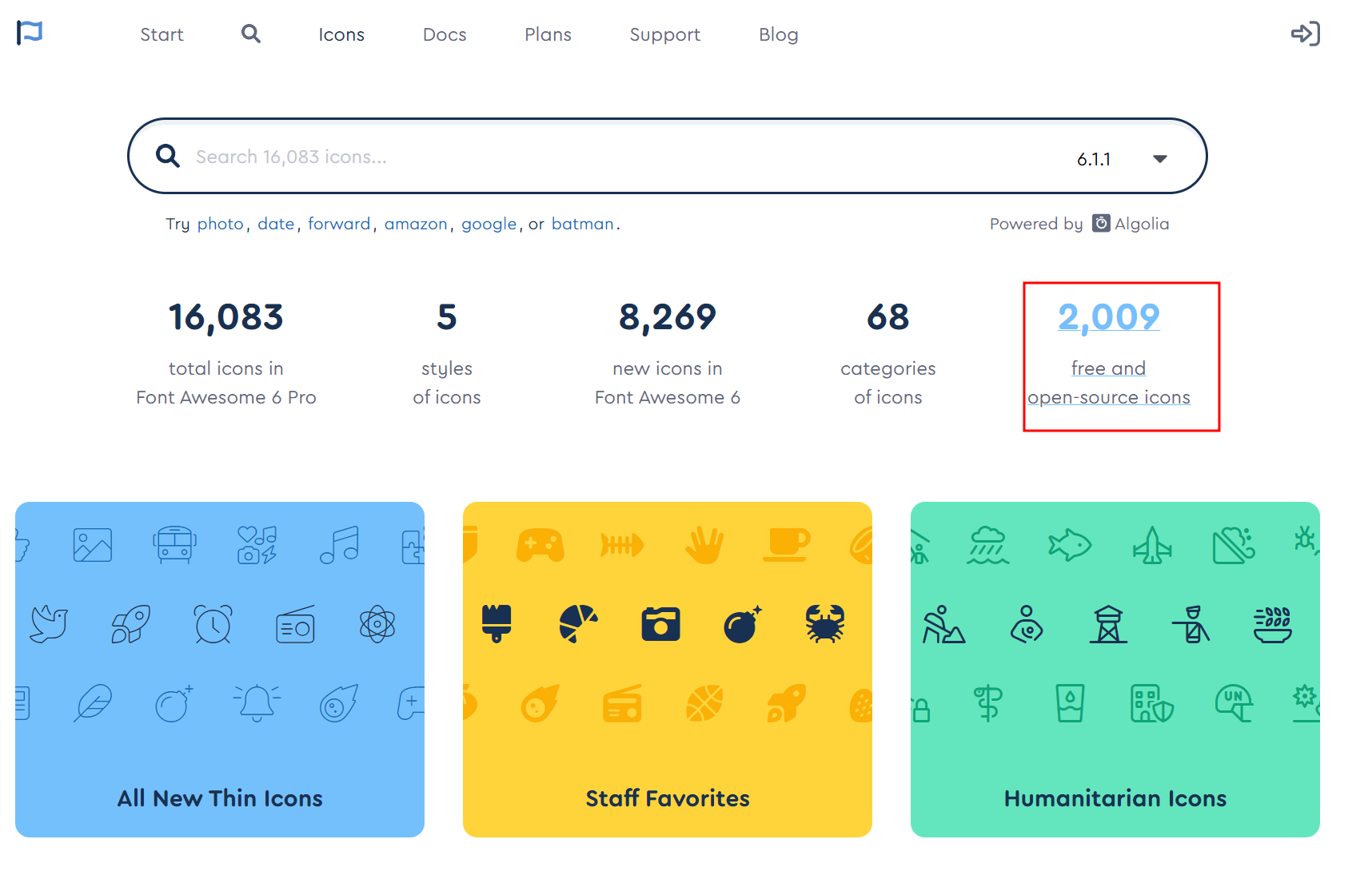
Task: Click the 'amazon' search suggestion
Action: 416,224
